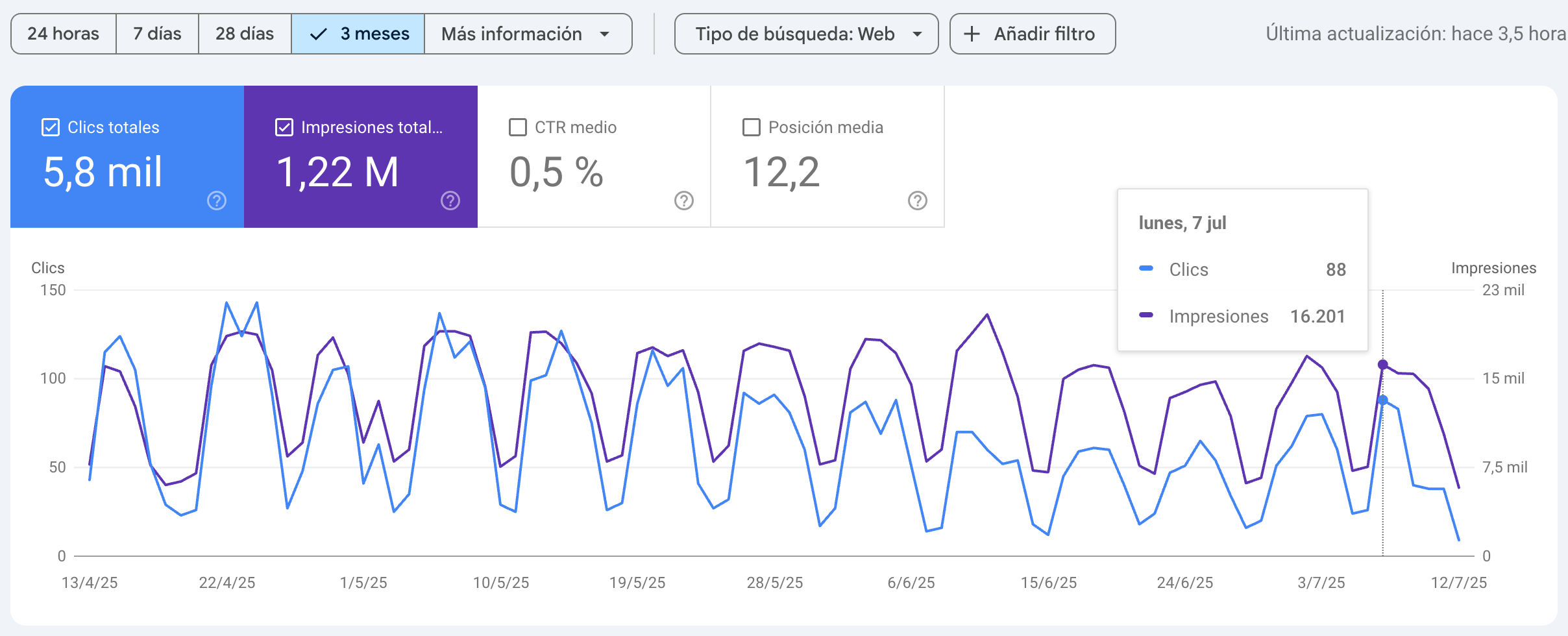Click help icon on Impresiones totales card
The image size is (1568, 636).
click(x=450, y=201)
